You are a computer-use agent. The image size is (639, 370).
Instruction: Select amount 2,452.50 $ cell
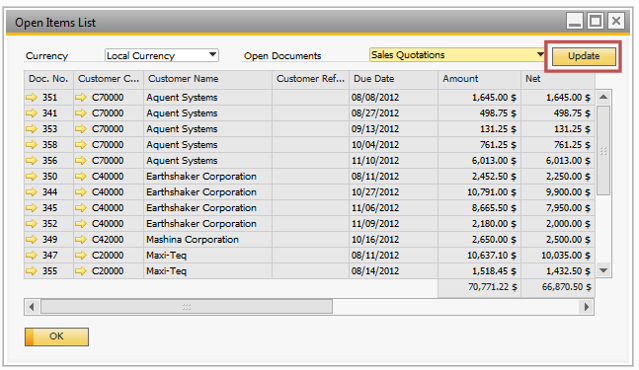pyautogui.click(x=479, y=176)
